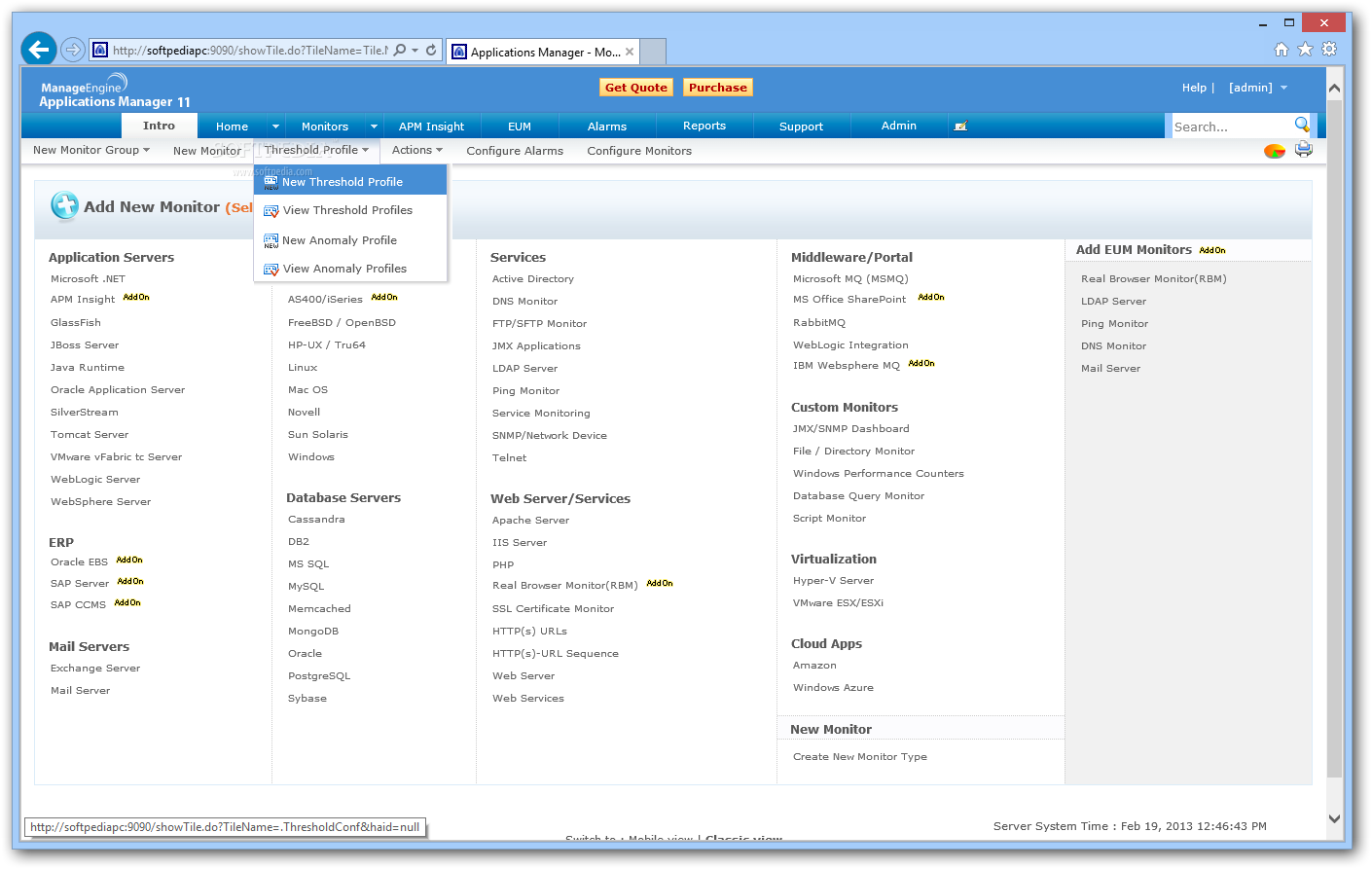Add an Apache Server monitor

pyautogui.click(x=530, y=521)
